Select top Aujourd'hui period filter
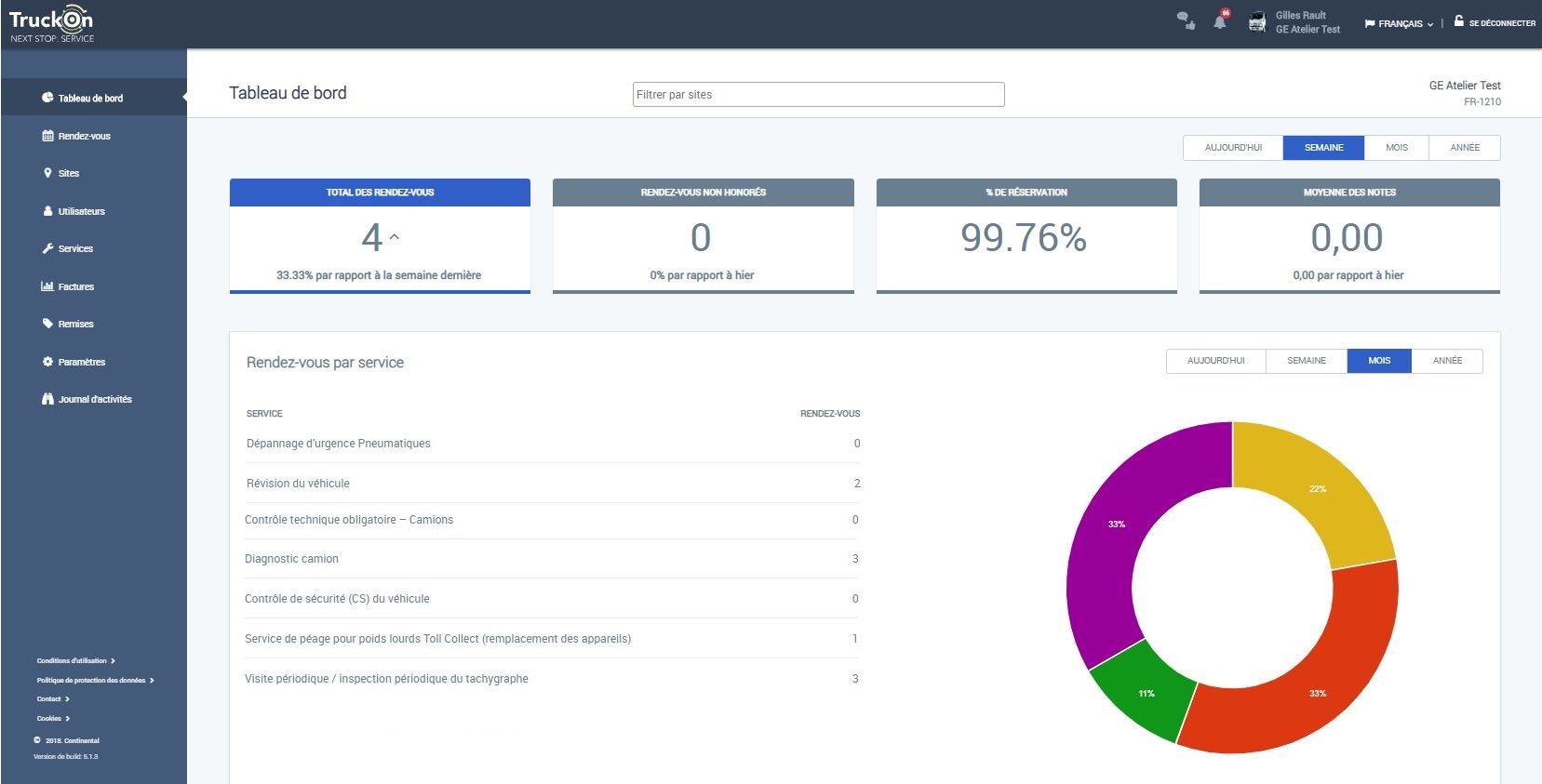The image size is (1542, 784). 1233,148
